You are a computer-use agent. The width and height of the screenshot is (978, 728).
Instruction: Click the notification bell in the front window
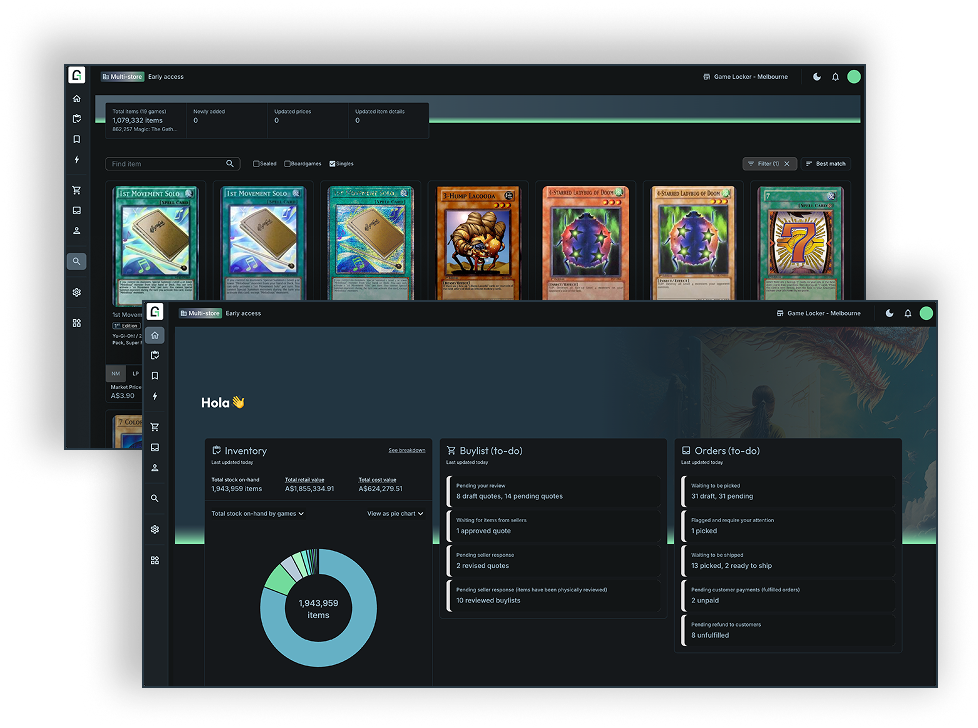[908, 313]
